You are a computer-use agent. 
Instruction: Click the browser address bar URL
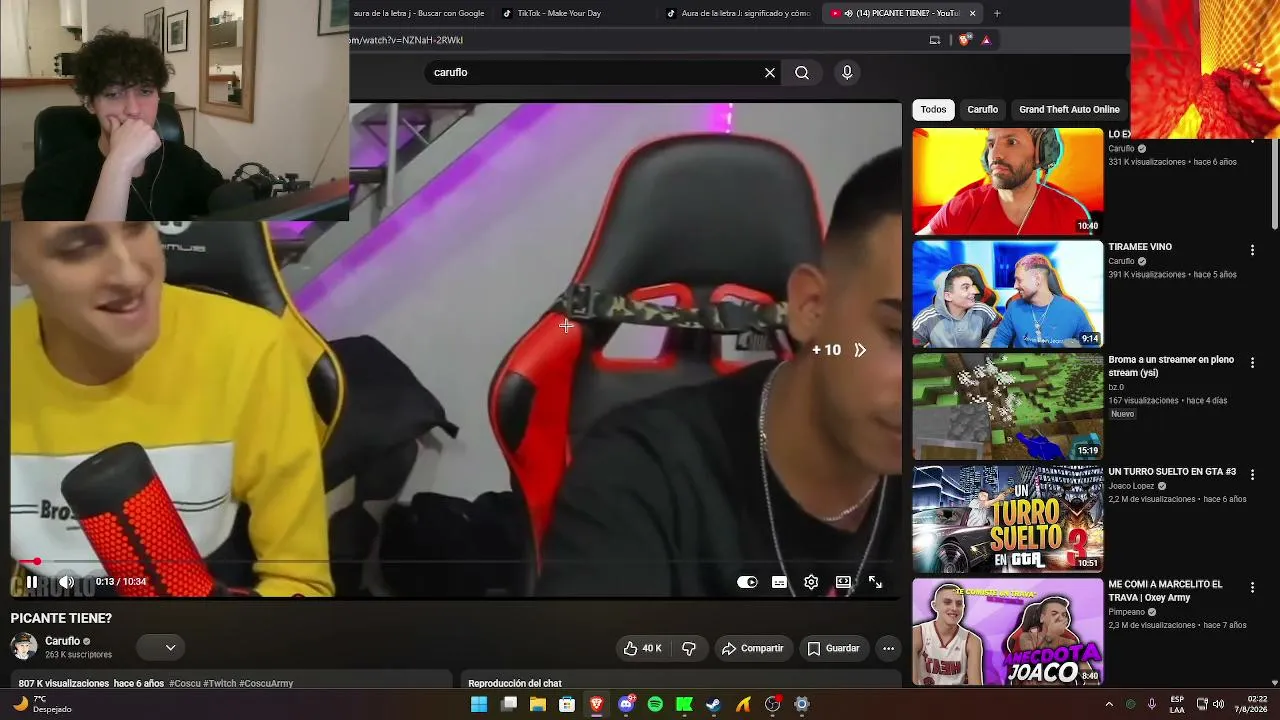(x=406, y=40)
